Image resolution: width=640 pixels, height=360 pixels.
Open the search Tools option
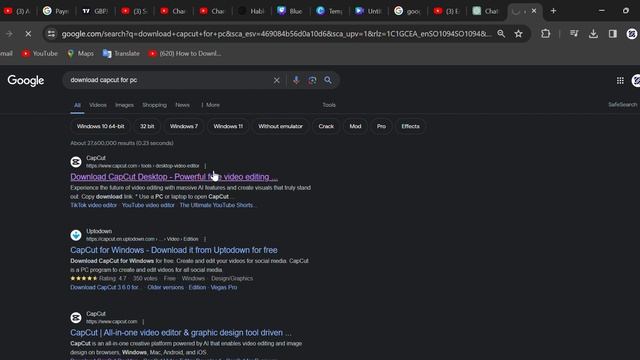[329, 105]
